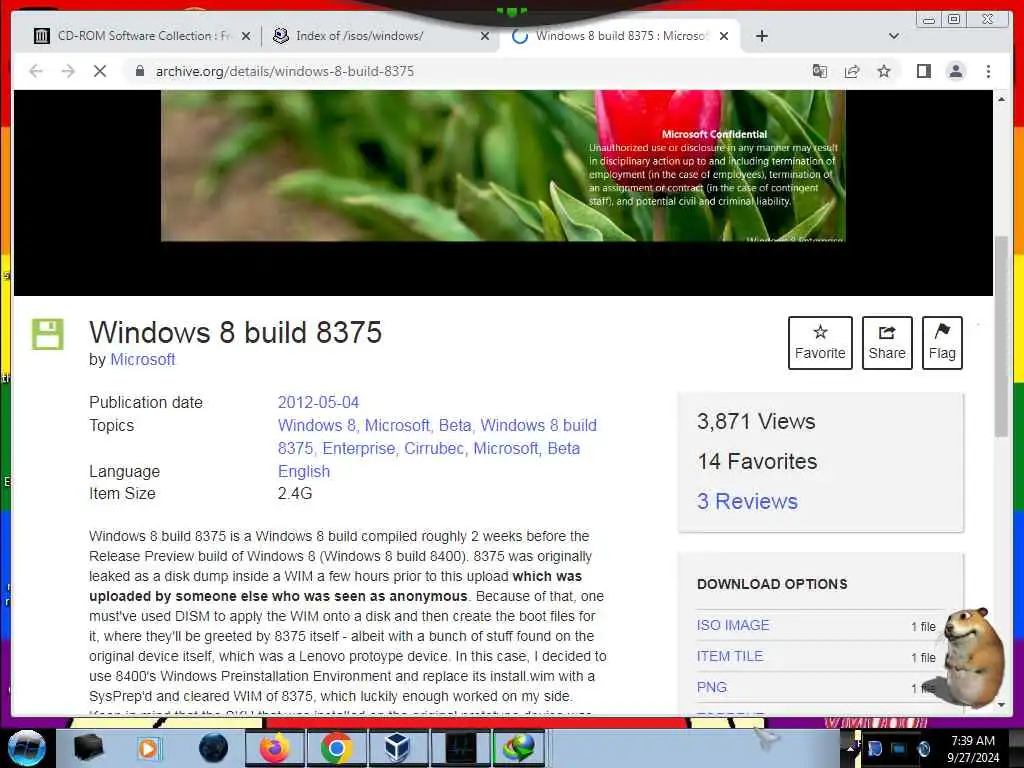Viewport: 1024px width, 768px height.
Task: Open Microsoft creator link
Action: pos(142,359)
